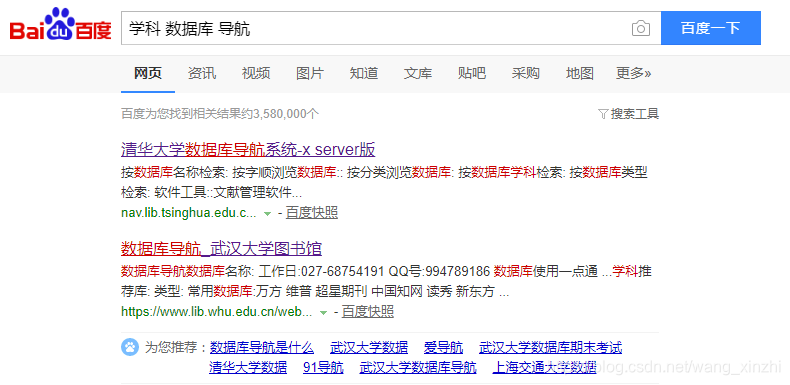Switch to the 资讯 tab
790x385 pixels.
[202, 74]
